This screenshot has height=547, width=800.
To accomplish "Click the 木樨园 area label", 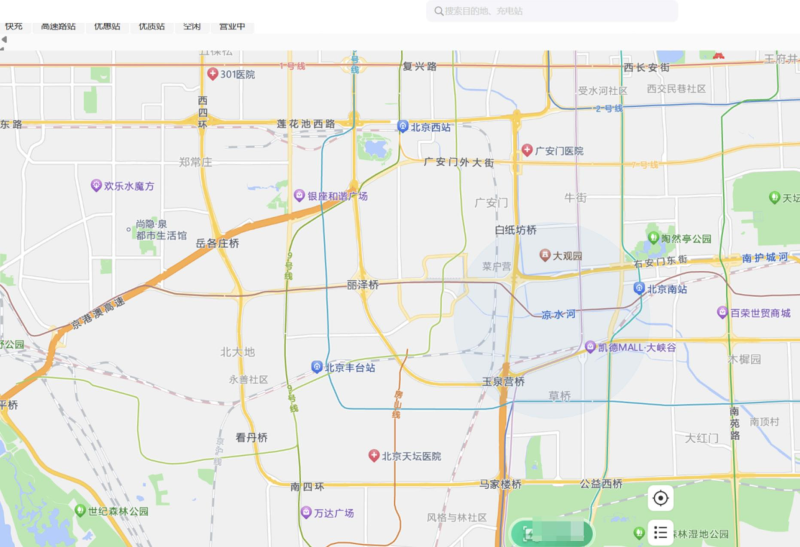I will click(744, 359).
